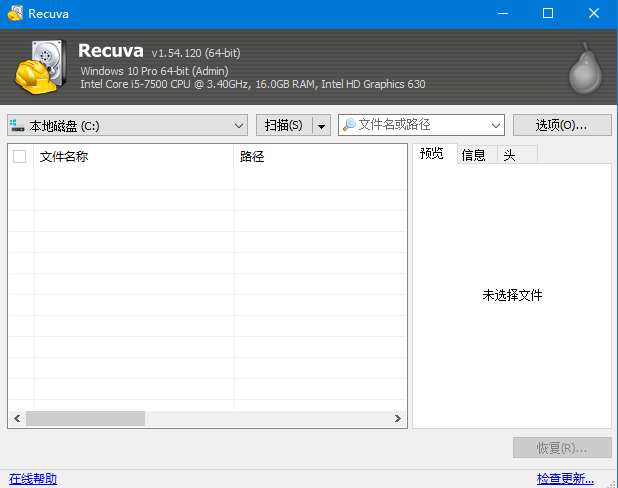
Task: Focus the 文件名或路径 search field
Action: (421, 125)
